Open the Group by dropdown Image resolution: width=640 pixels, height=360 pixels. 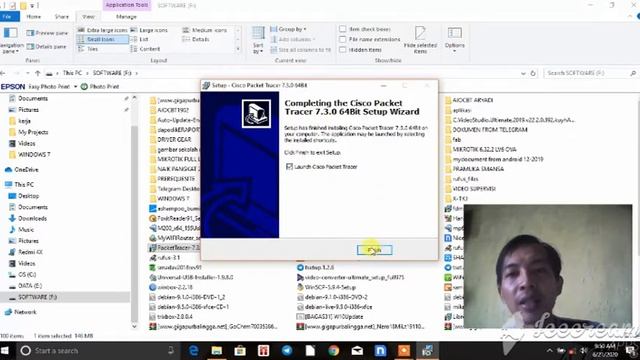coord(288,29)
